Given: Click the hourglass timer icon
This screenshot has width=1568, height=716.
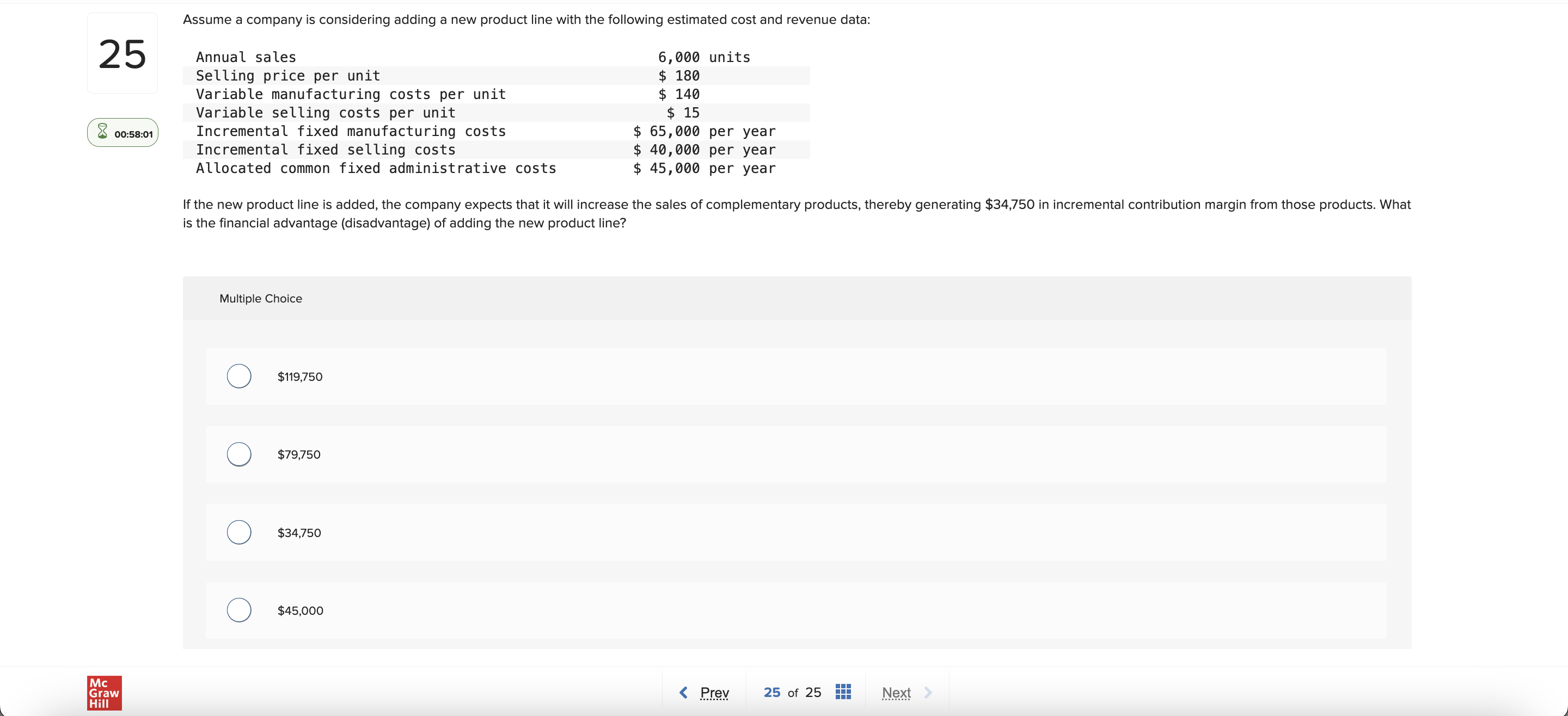Looking at the screenshot, I should [102, 132].
